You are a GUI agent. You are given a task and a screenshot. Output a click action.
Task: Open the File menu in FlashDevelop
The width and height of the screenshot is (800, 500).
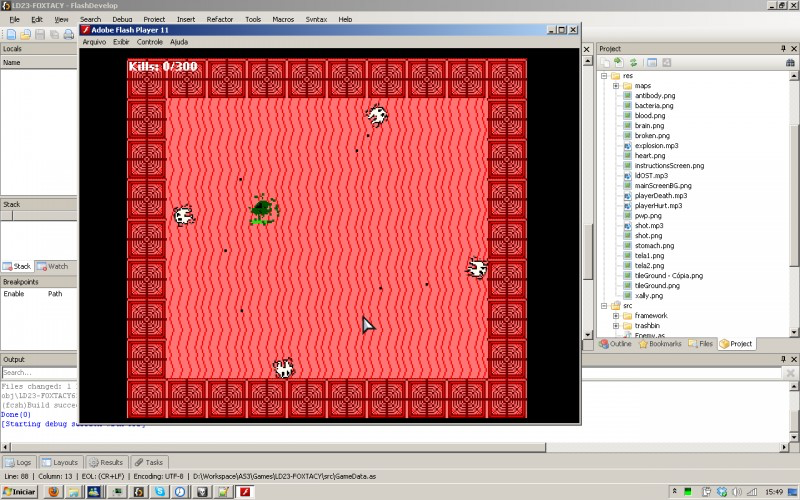click(x=14, y=19)
